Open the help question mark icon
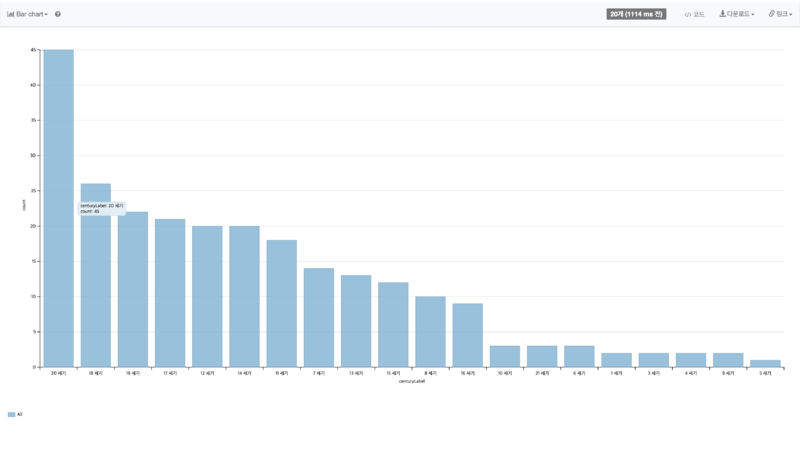The height and width of the screenshot is (450, 800). [x=58, y=14]
